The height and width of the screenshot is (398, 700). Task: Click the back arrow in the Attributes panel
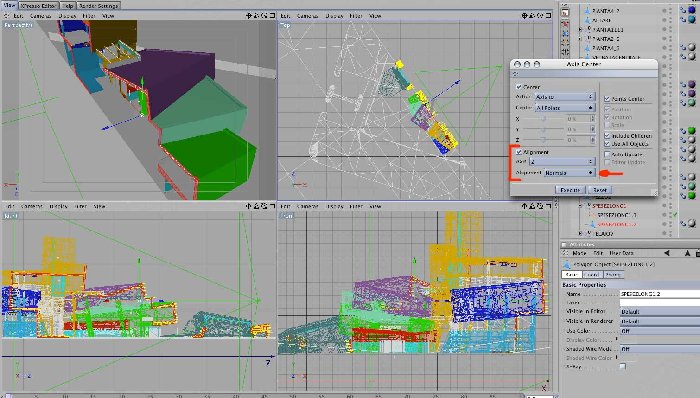click(x=667, y=253)
